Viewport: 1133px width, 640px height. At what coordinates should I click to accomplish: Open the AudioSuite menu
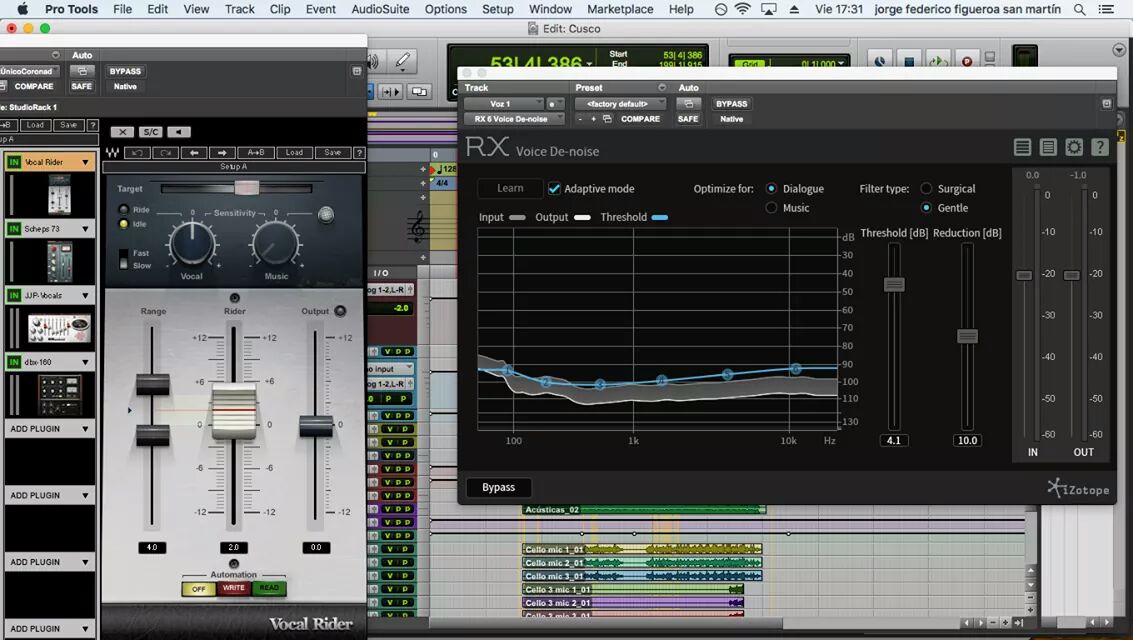pyautogui.click(x=380, y=9)
